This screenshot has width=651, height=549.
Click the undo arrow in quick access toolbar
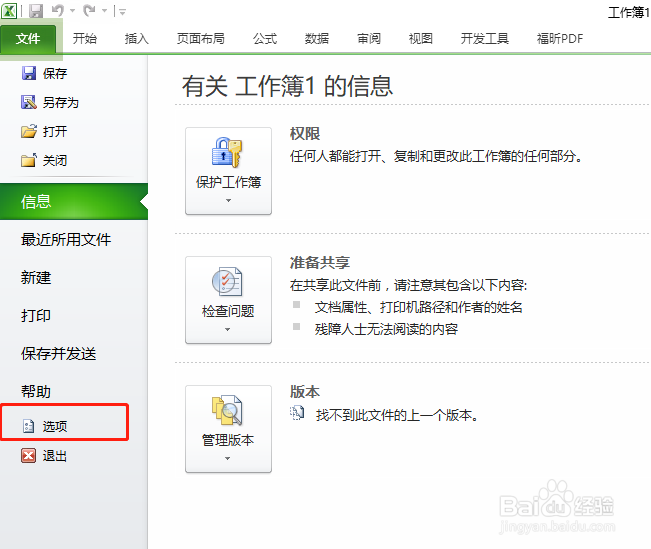58,10
